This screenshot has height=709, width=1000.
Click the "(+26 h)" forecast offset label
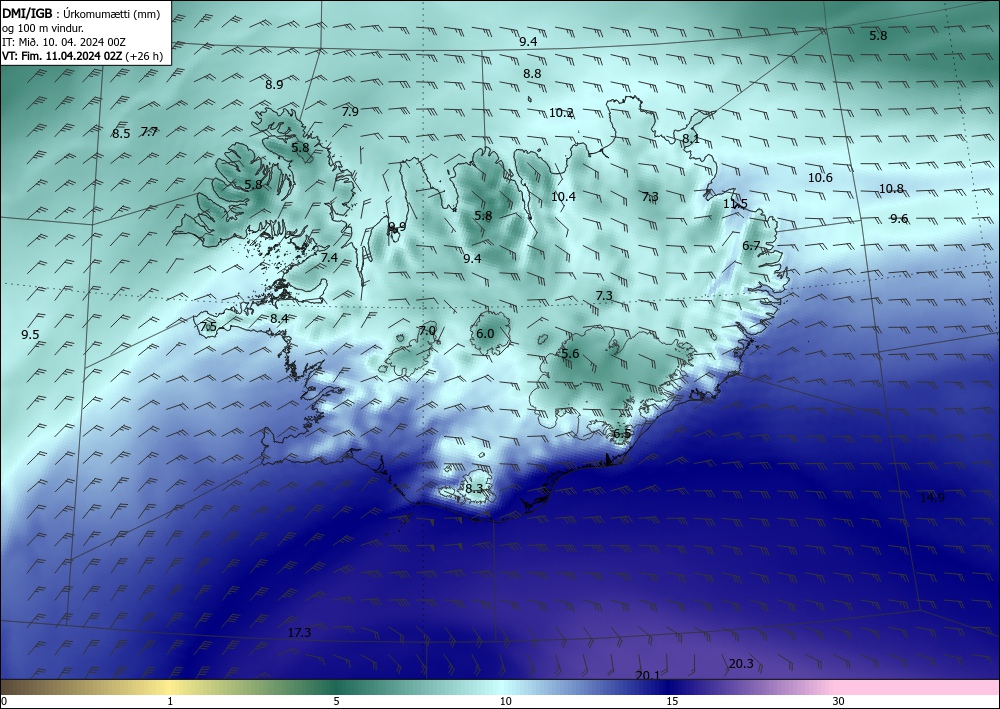(x=145, y=56)
